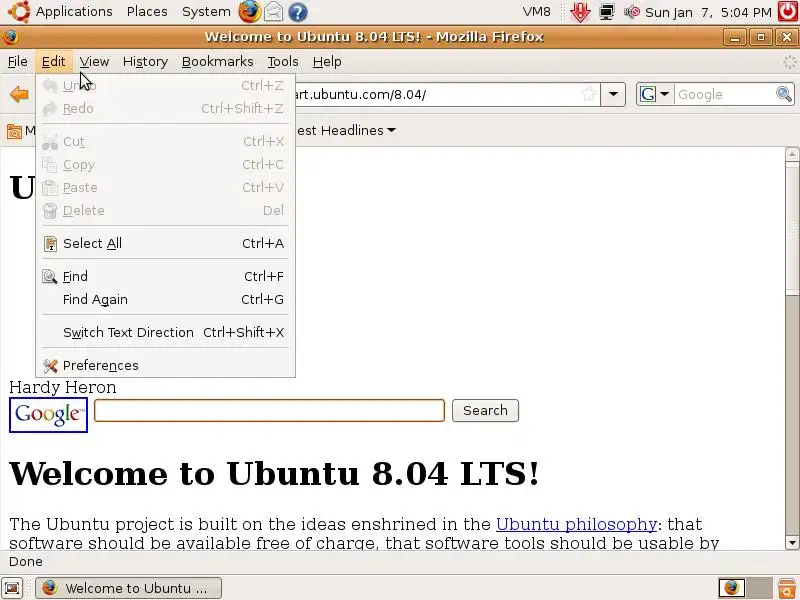Open the Bookmarks menu

tap(217, 62)
